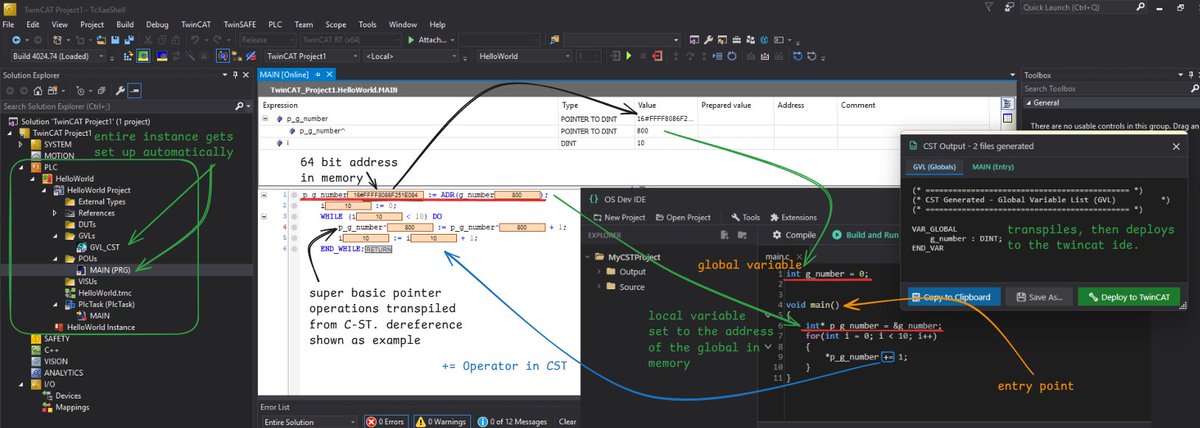Click the Warnings filter in Error List
This screenshot has width=1200, height=428.
(x=441, y=422)
